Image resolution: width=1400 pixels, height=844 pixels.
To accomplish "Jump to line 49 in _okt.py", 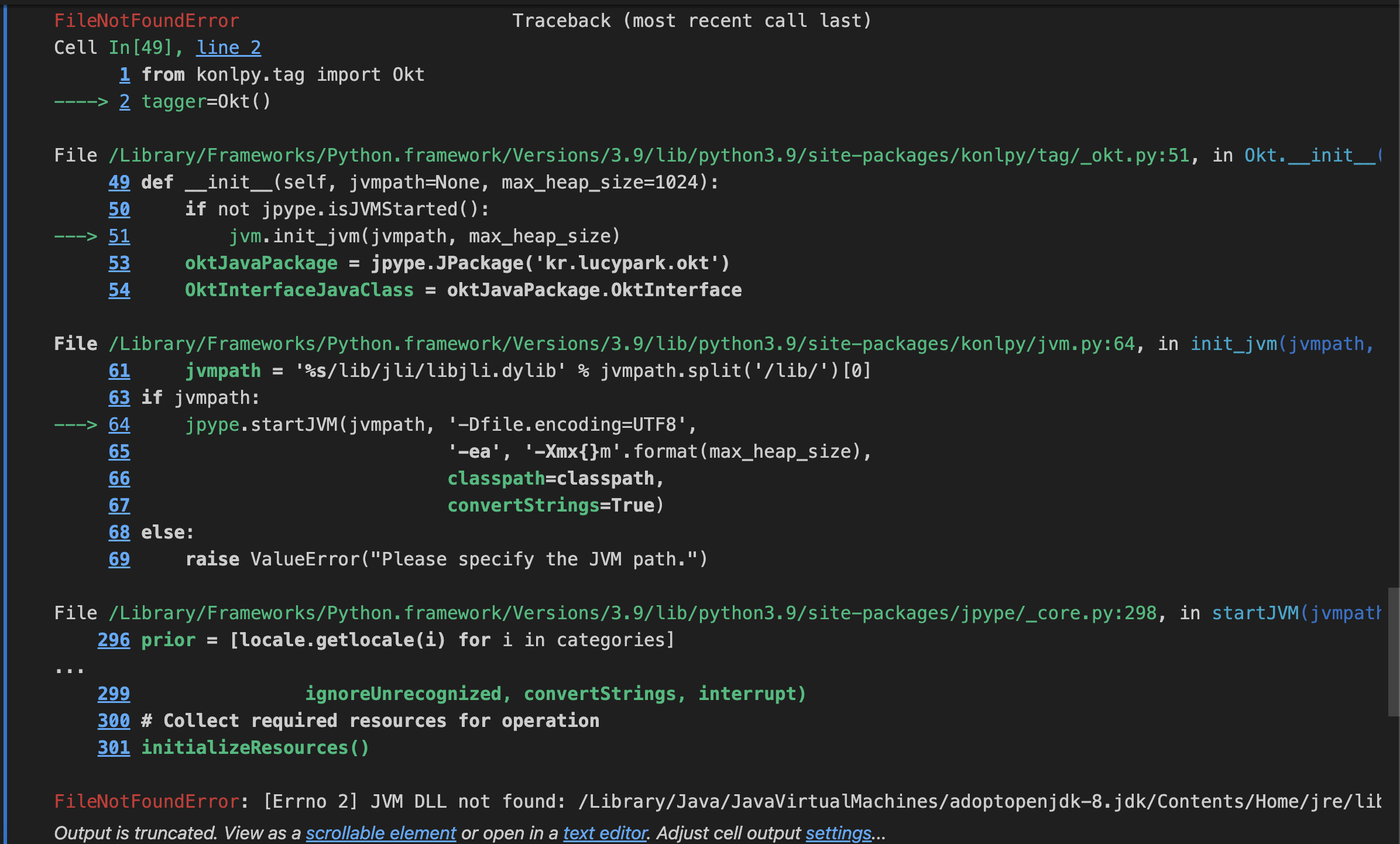I will (x=119, y=182).
